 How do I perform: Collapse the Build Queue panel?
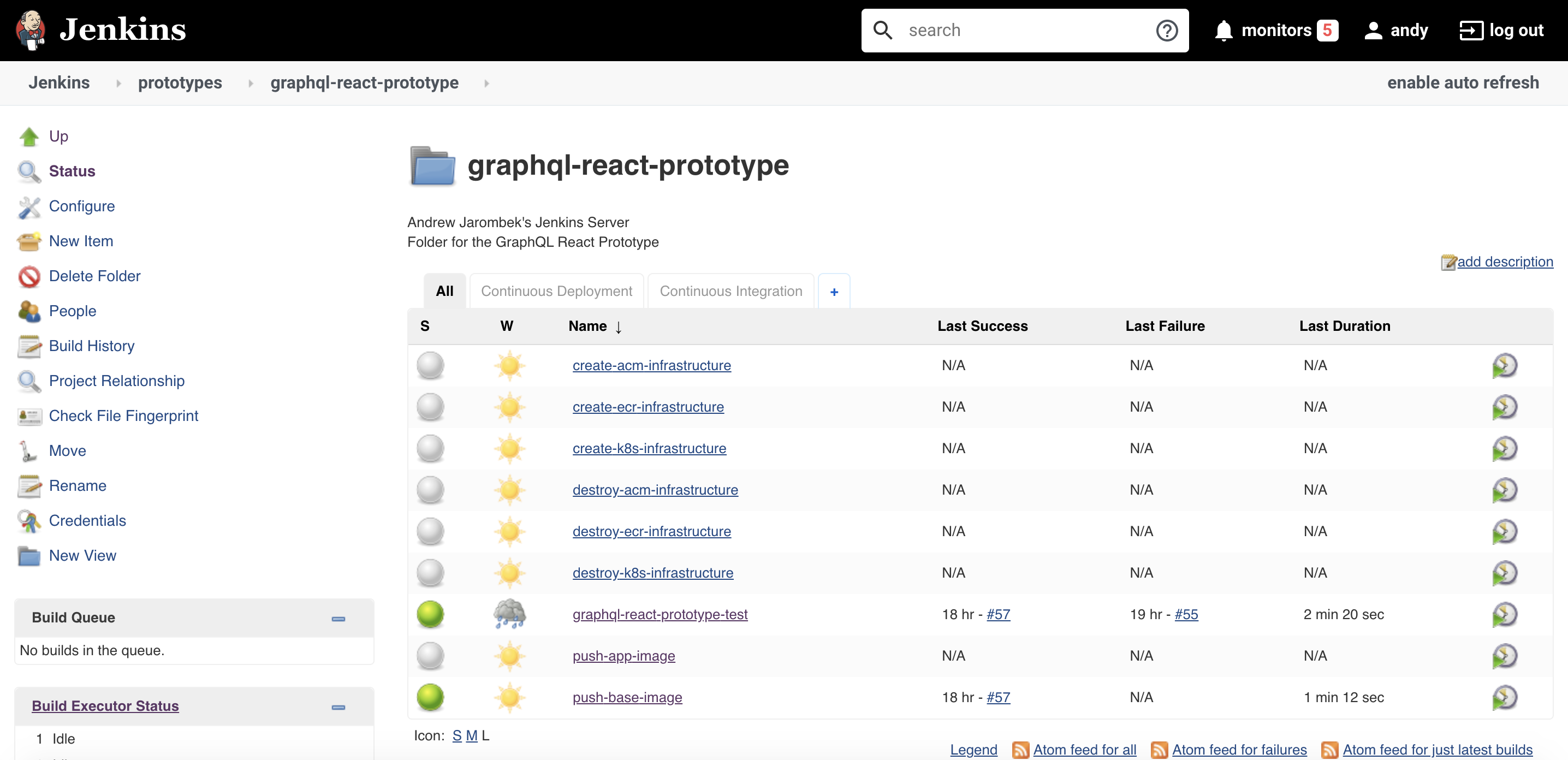(x=338, y=619)
